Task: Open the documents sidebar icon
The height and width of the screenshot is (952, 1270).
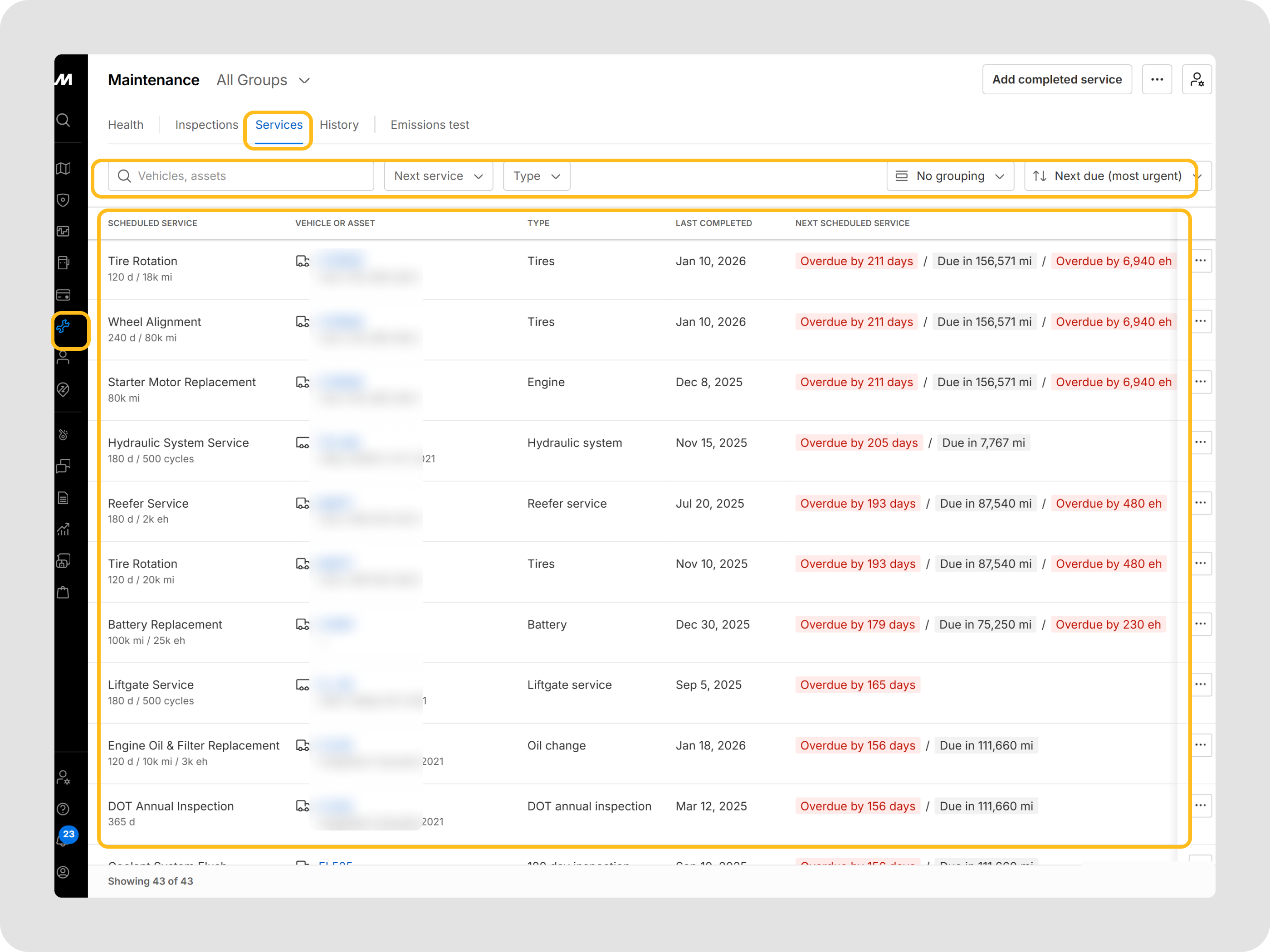Action: click(63, 497)
